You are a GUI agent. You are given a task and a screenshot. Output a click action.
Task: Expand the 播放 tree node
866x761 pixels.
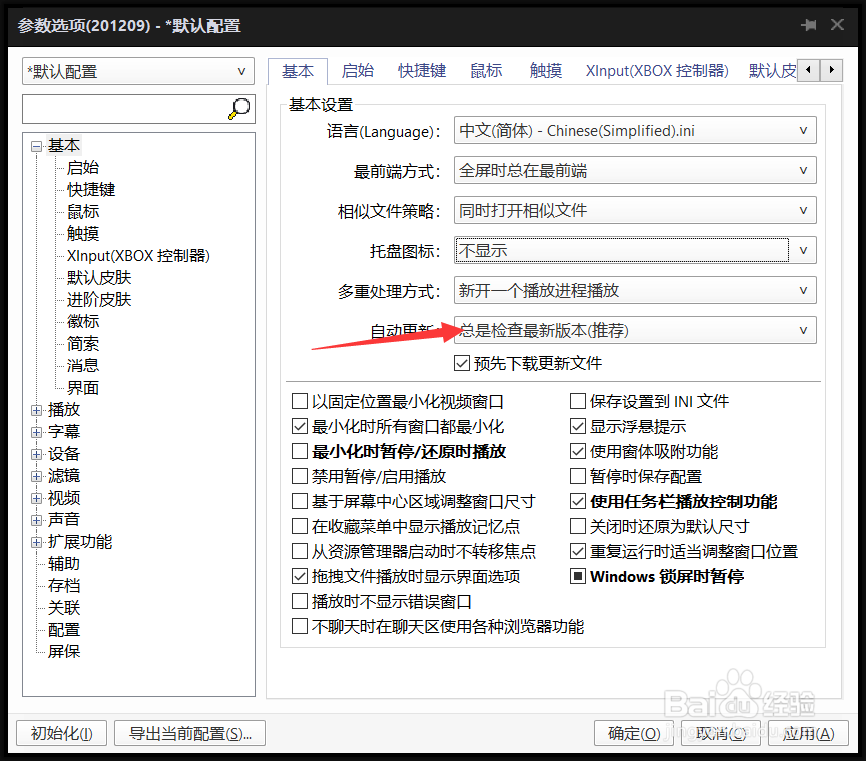tap(36, 409)
